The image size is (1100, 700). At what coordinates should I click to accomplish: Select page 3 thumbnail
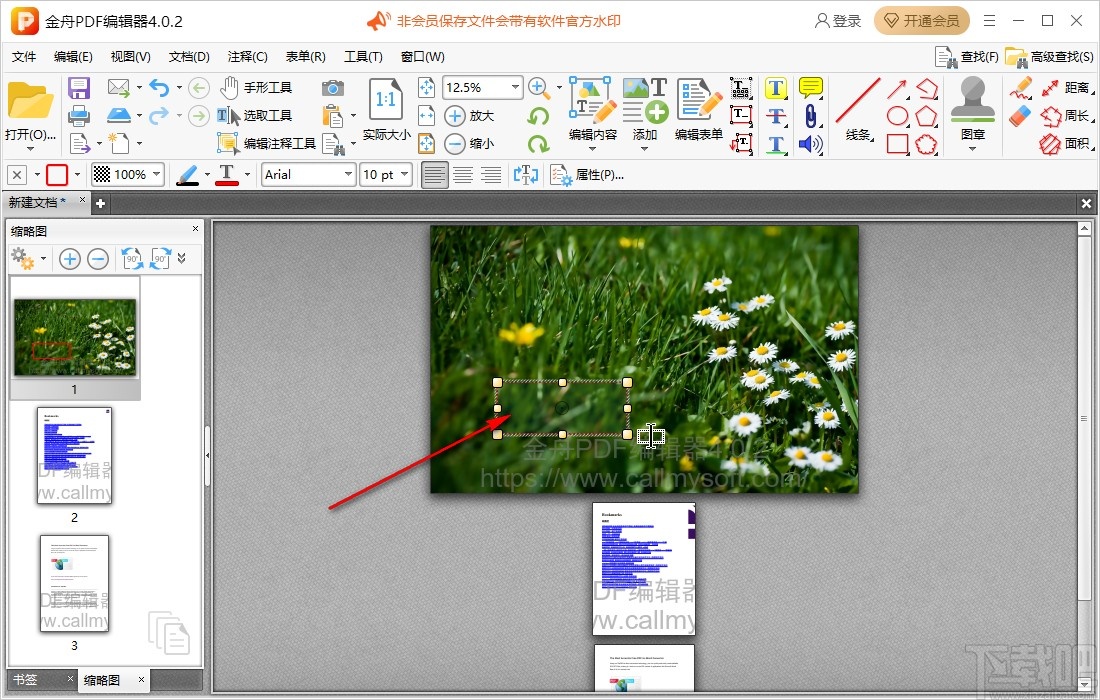coord(74,584)
